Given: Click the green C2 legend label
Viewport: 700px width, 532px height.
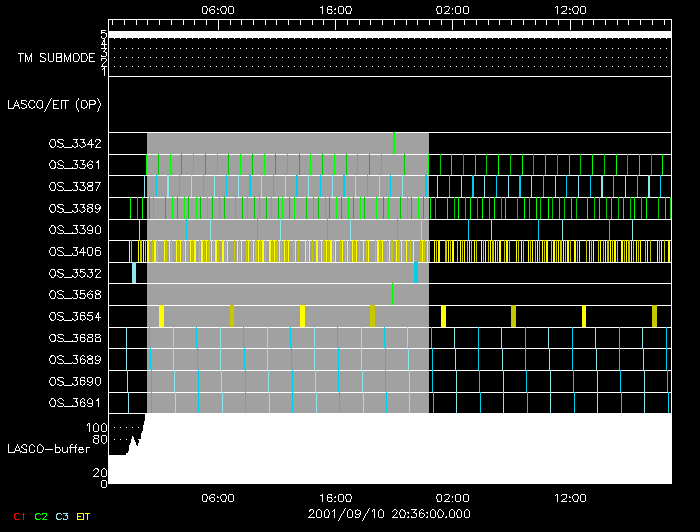Looking at the screenshot, I should coord(41,516).
